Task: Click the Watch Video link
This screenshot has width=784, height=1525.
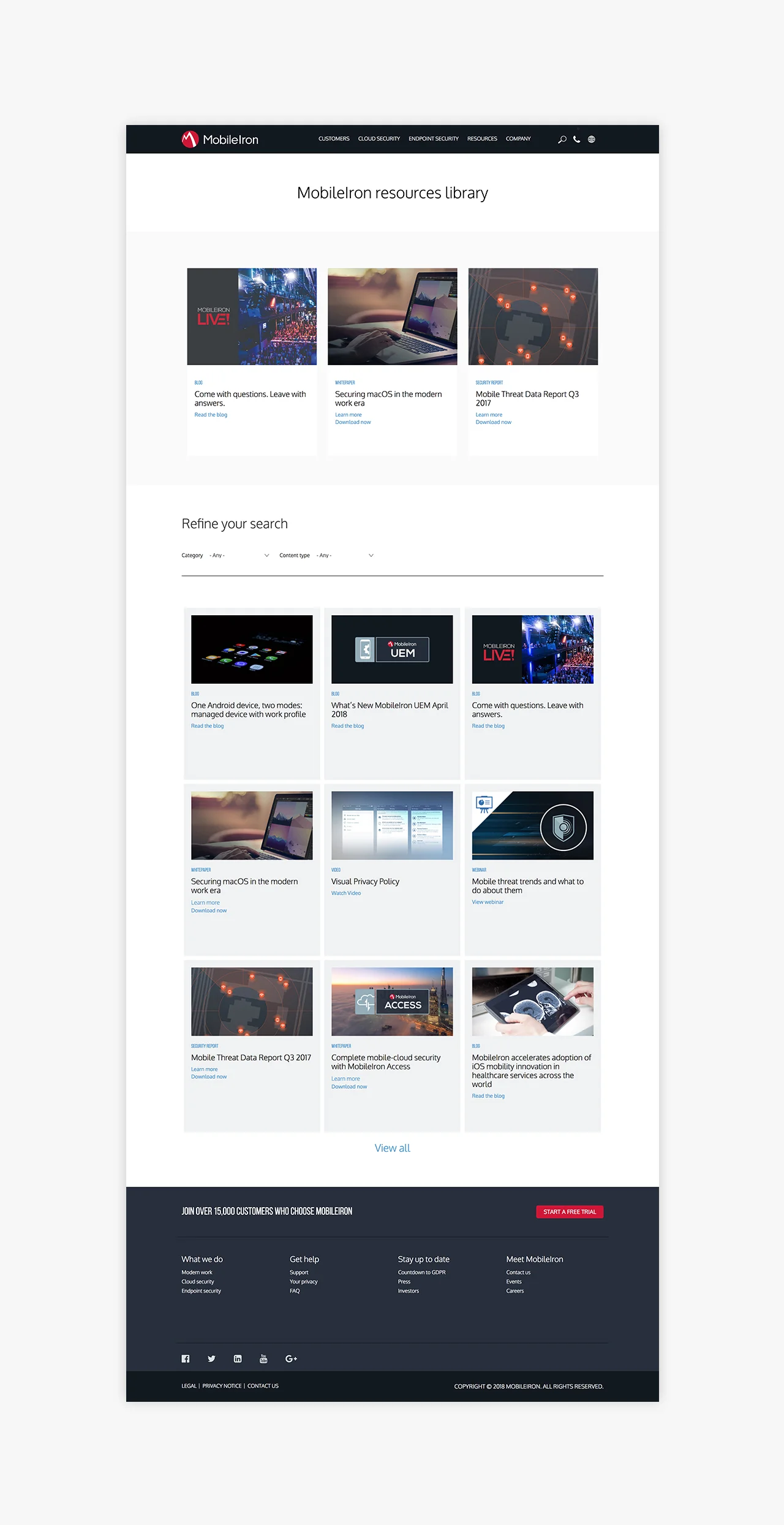Action: click(x=346, y=893)
